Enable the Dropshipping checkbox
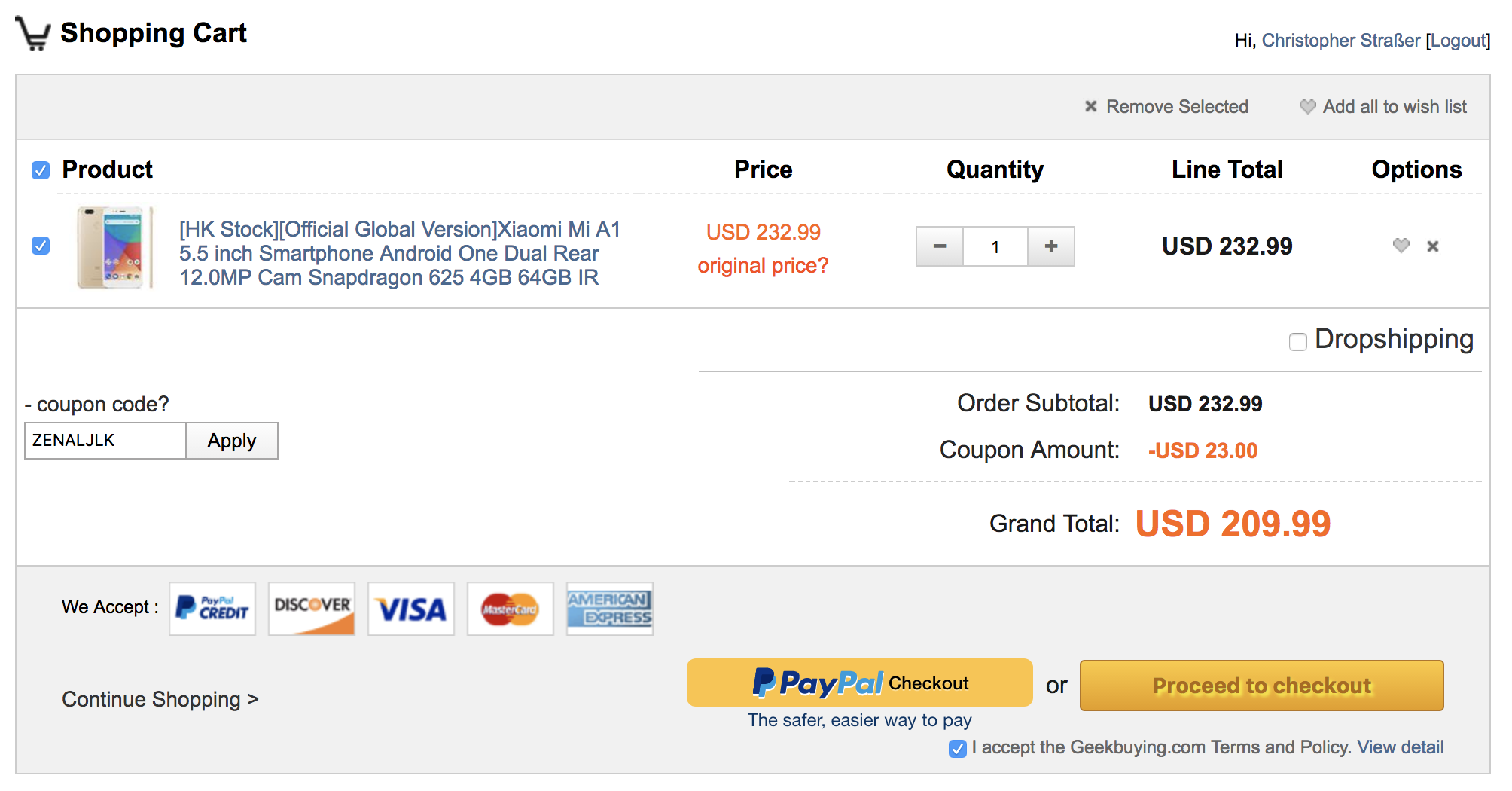This screenshot has width=1512, height=791. [x=1297, y=342]
